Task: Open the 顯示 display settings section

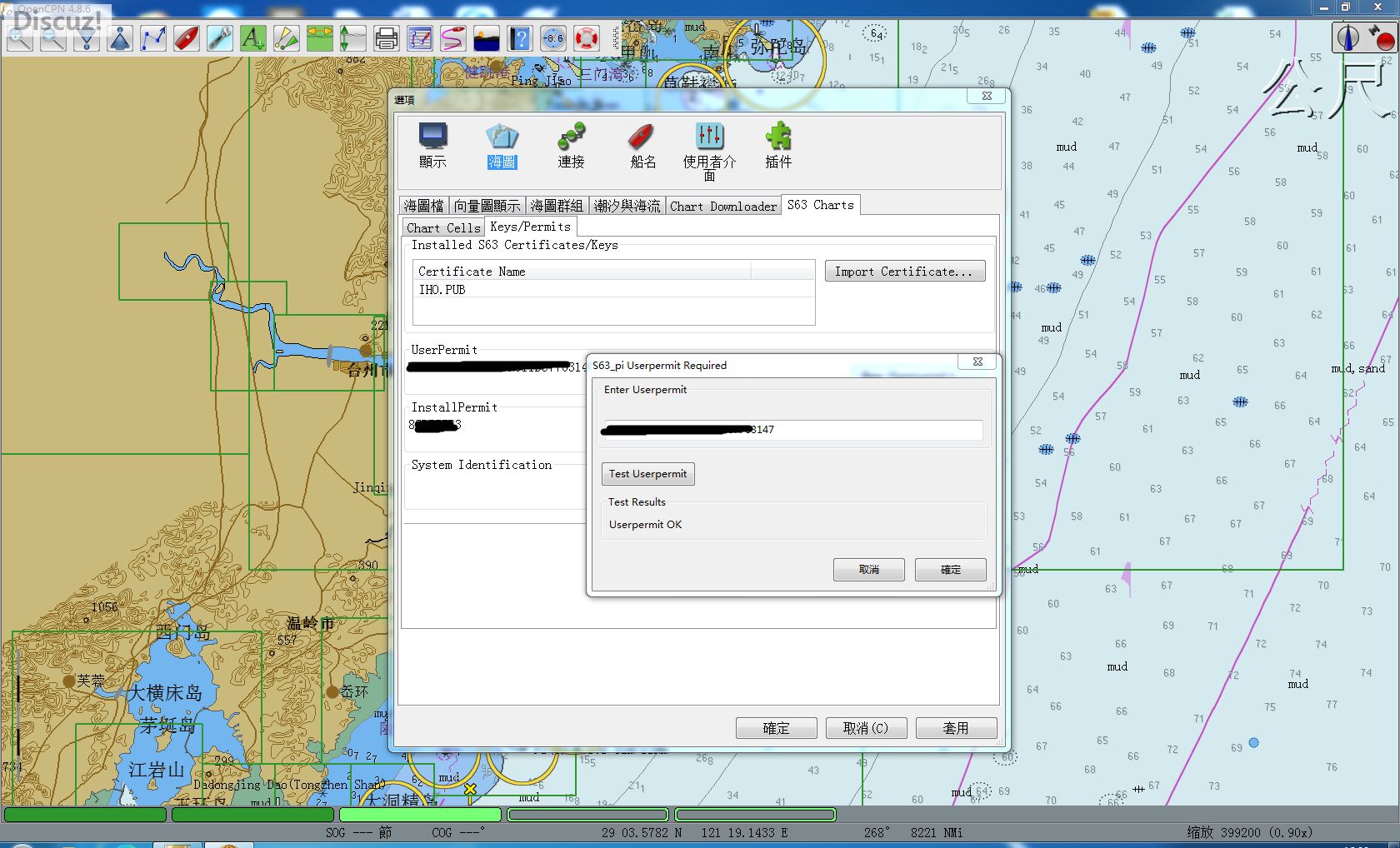Action: click(x=432, y=146)
